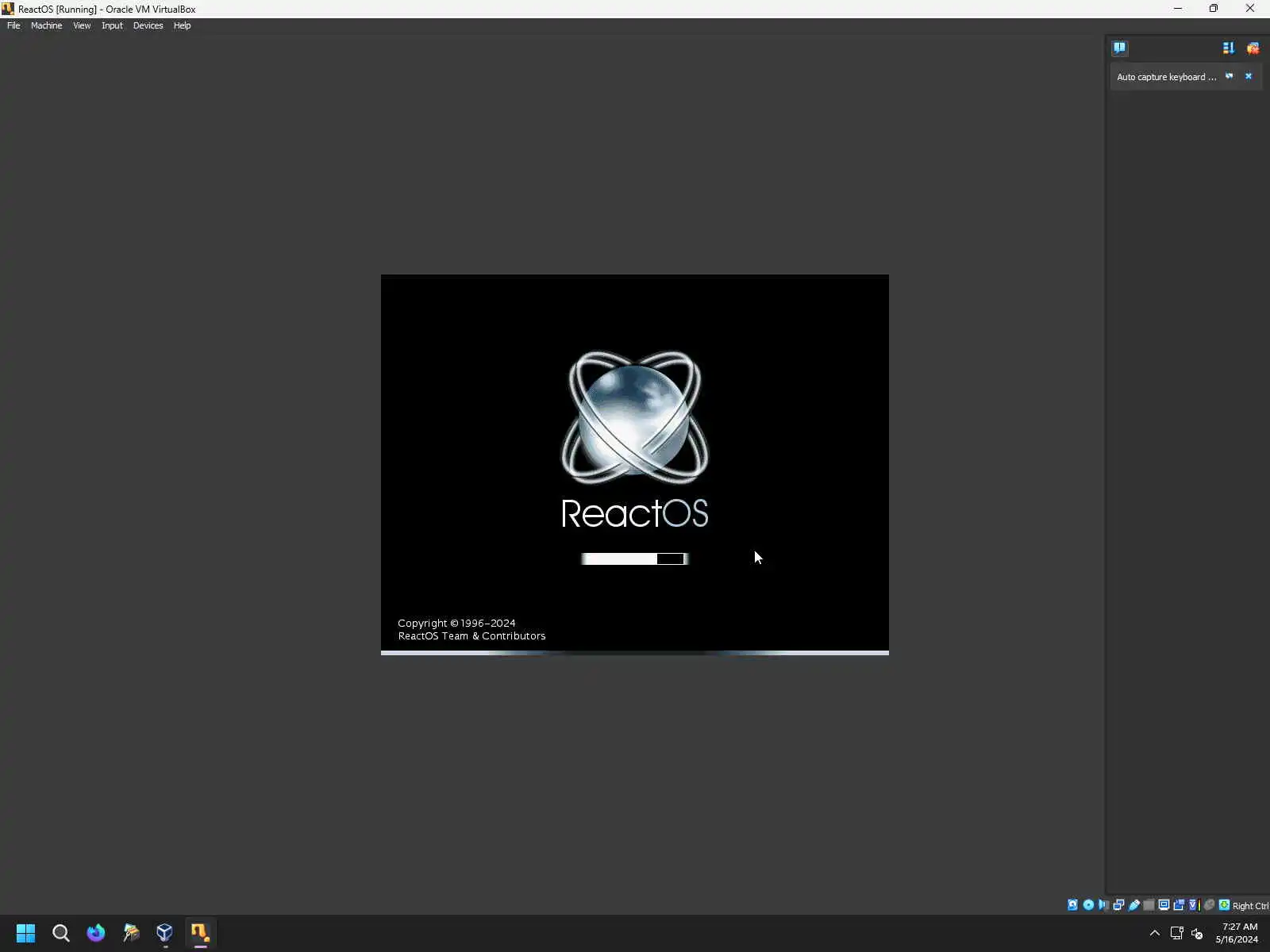Close the ReactOS VirtualBox window

coord(1250,9)
